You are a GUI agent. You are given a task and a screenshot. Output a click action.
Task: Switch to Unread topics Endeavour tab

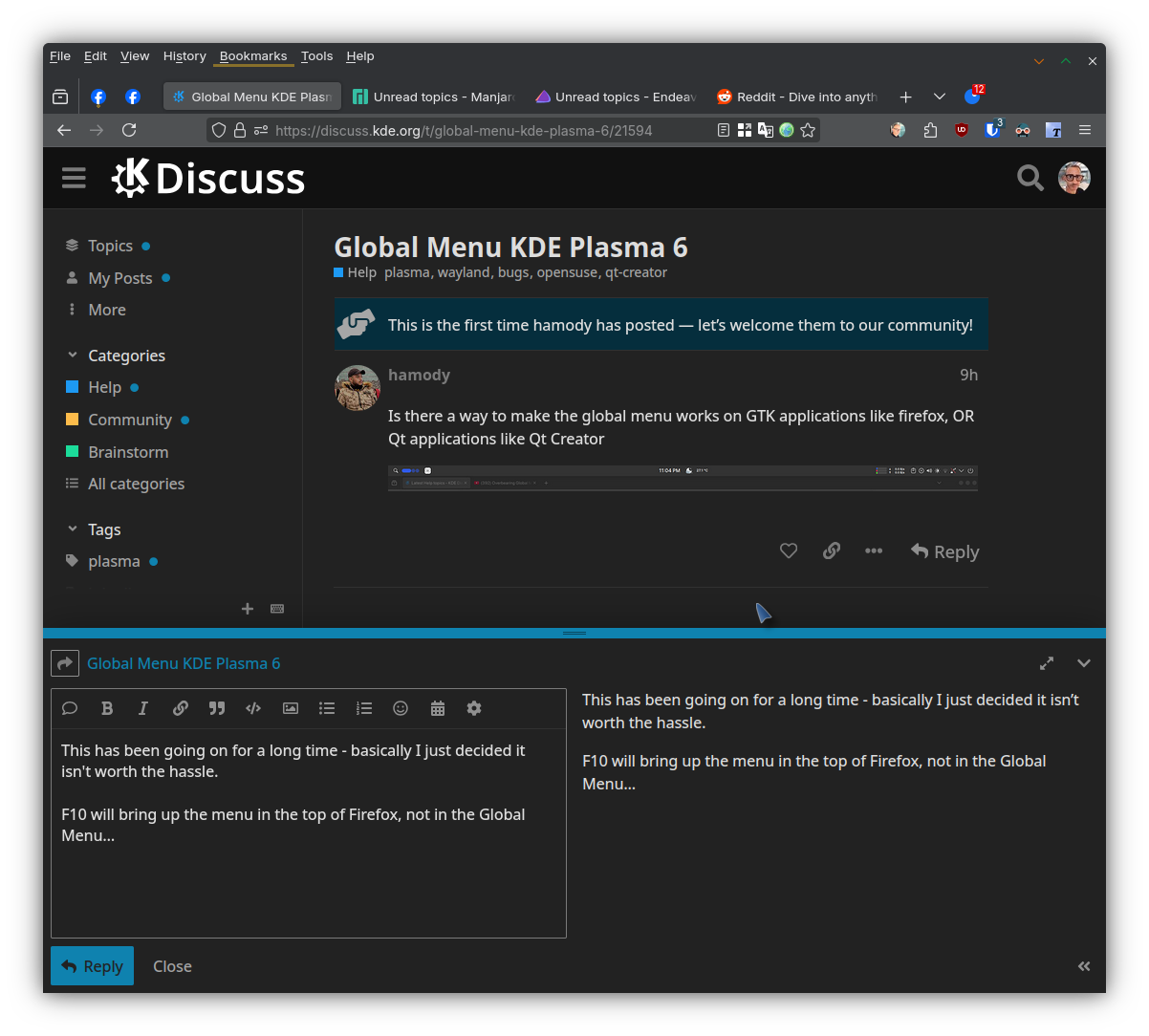point(616,97)
